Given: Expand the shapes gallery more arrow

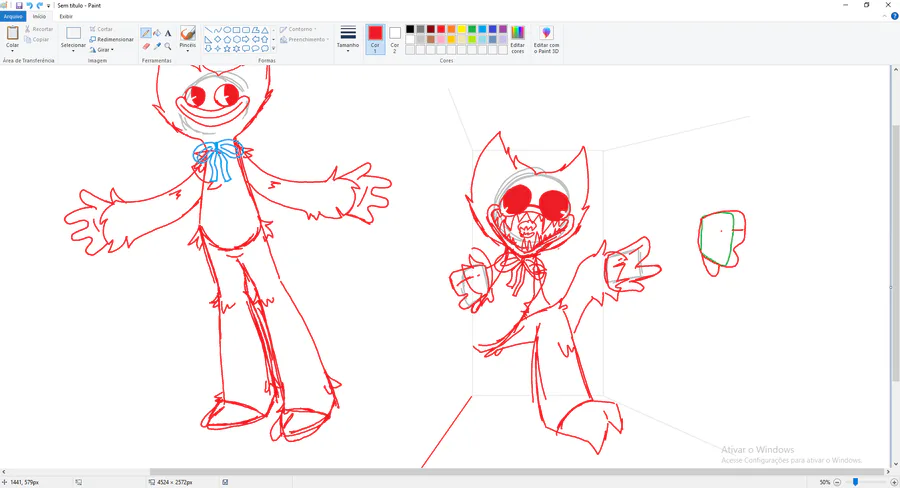Looking at the screenshot, I should point(273,49).
